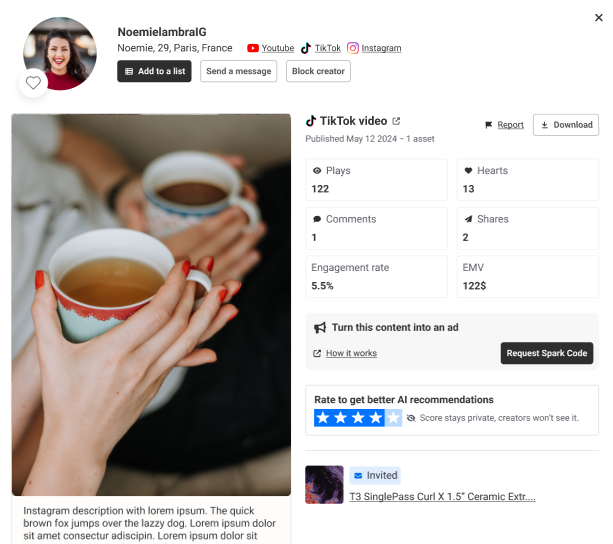Rate content five stars
Screen dimensions: 613x544
tap(394, 418)
